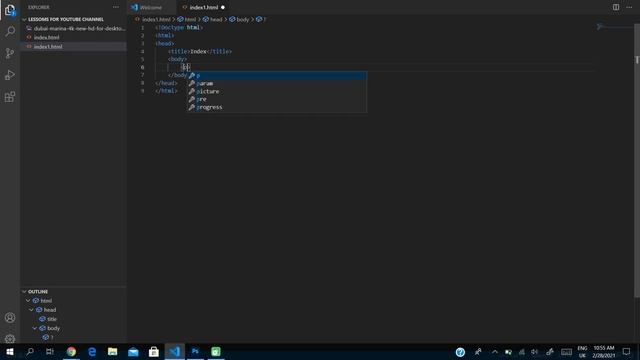Choose the 'param' autocomplete suggestion
This screenshot has width=640, height=360.
tap(277, 83)
